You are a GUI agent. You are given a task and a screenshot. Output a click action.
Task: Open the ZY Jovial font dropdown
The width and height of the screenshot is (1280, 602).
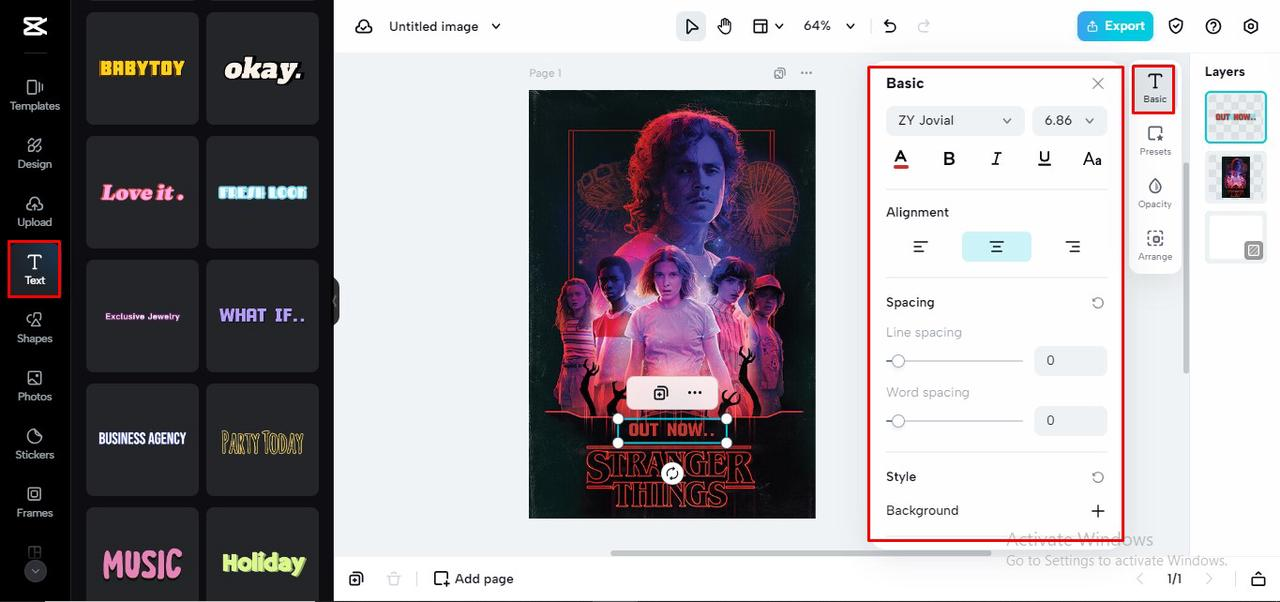click(x=955, y=120)
